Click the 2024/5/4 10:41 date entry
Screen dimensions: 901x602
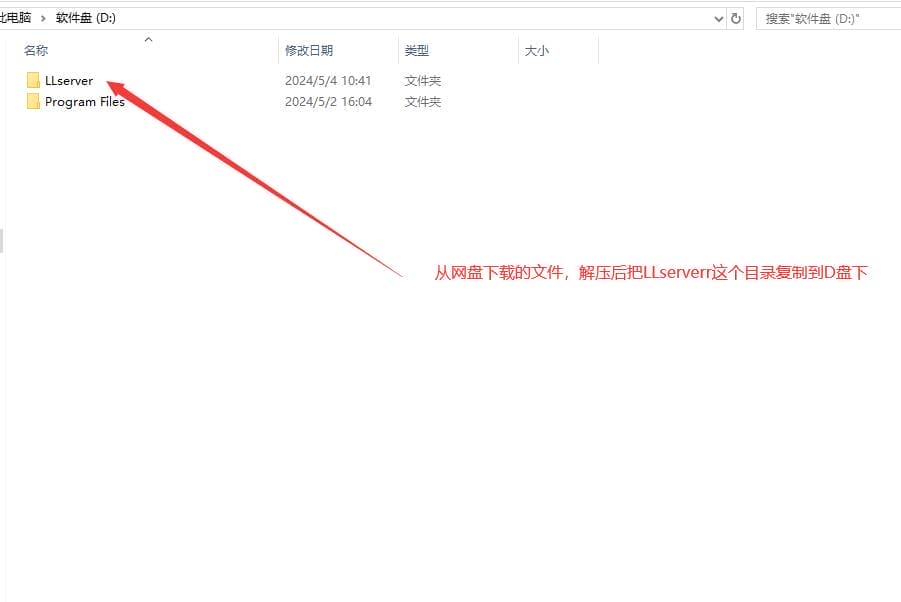coord(328,80)
